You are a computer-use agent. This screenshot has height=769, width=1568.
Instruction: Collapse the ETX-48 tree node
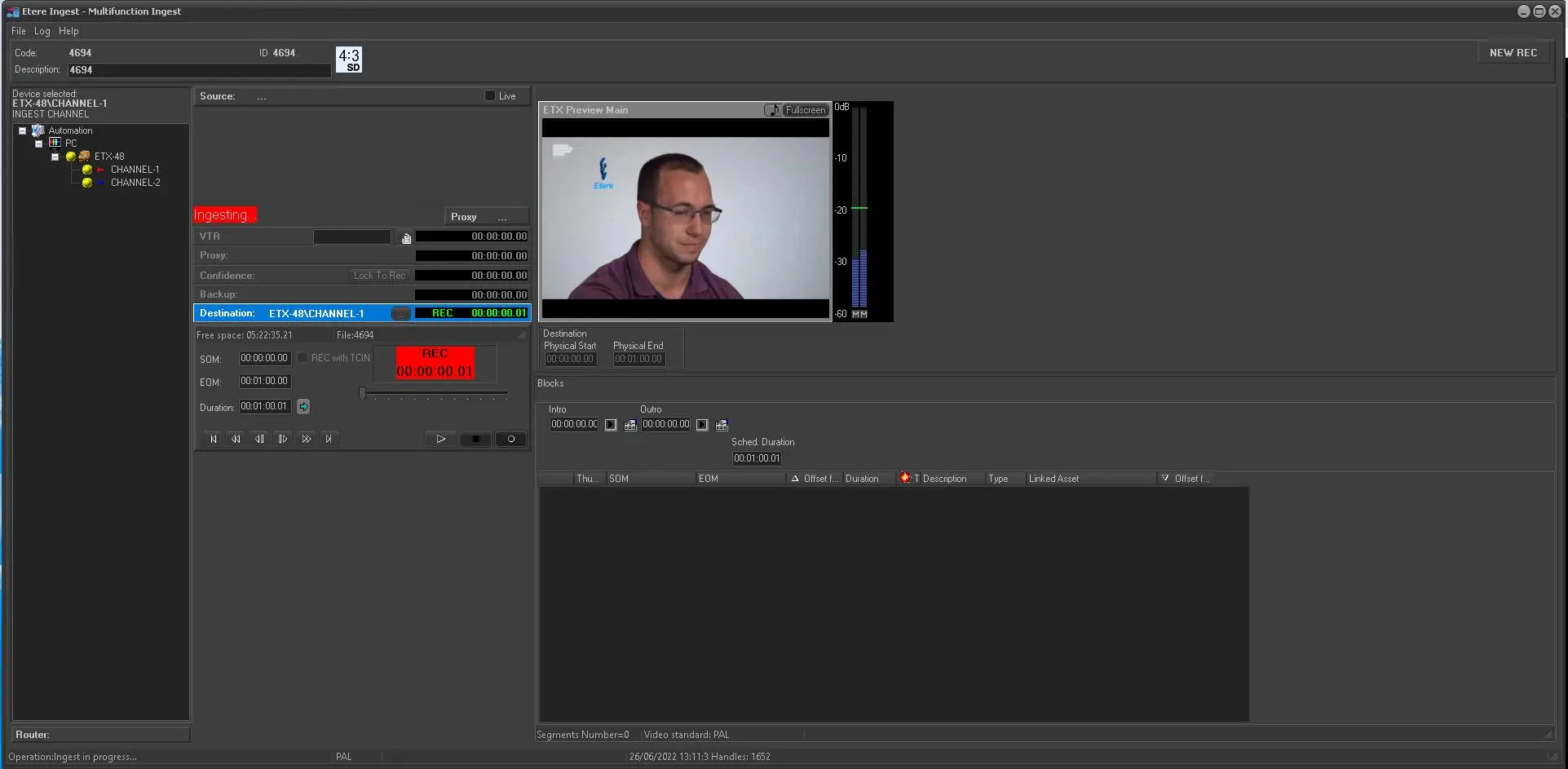tap(55, 157)
